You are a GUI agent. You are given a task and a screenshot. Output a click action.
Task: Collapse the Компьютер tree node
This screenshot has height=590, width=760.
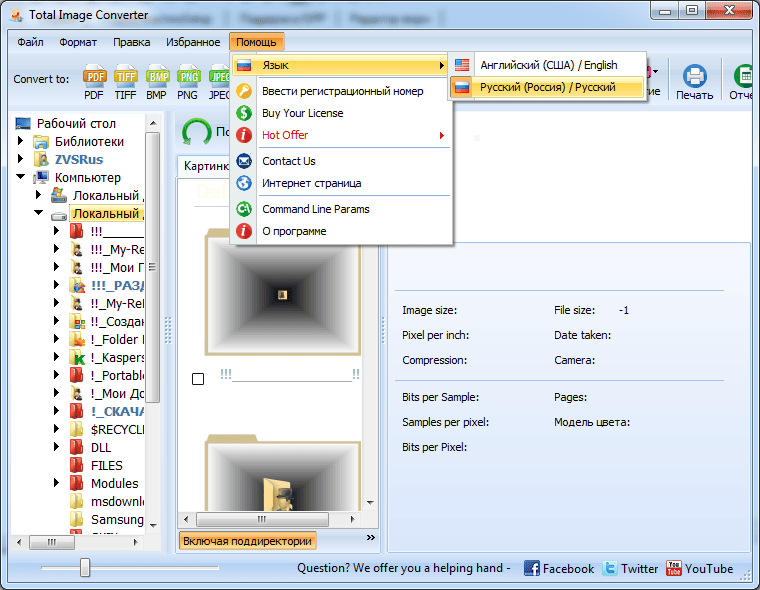20,176
